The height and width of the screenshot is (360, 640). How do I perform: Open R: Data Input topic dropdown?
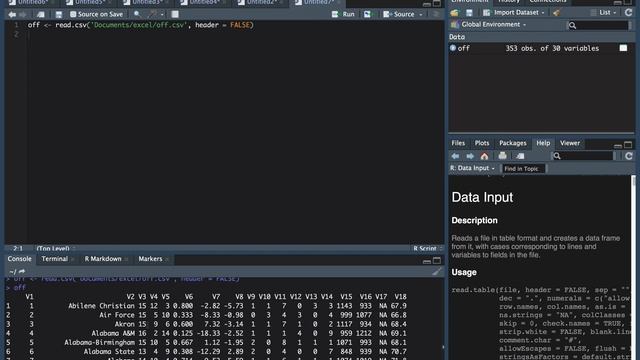pos(472,168)
